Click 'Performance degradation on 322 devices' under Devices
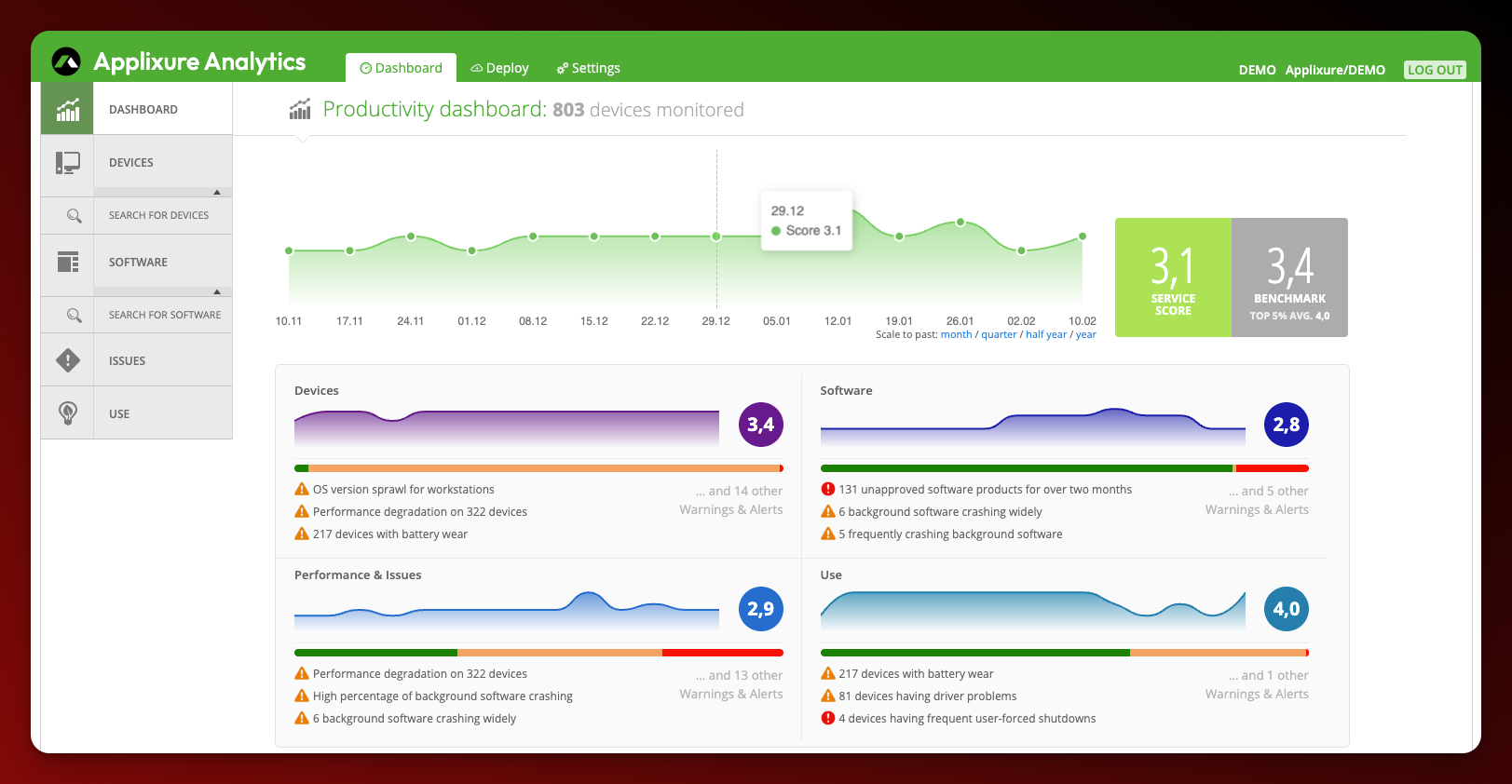Image resolution: width=1512 pixels, height=784 pixels. click(420, 511)
